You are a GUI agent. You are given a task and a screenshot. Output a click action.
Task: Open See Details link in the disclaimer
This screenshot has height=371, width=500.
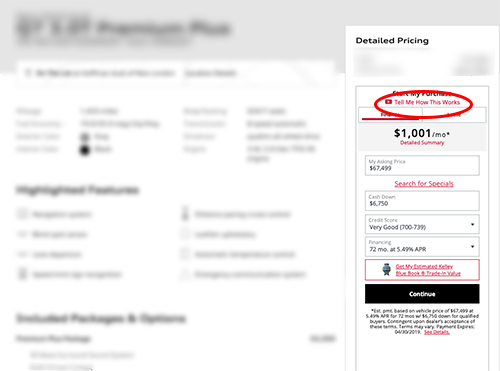437,332
